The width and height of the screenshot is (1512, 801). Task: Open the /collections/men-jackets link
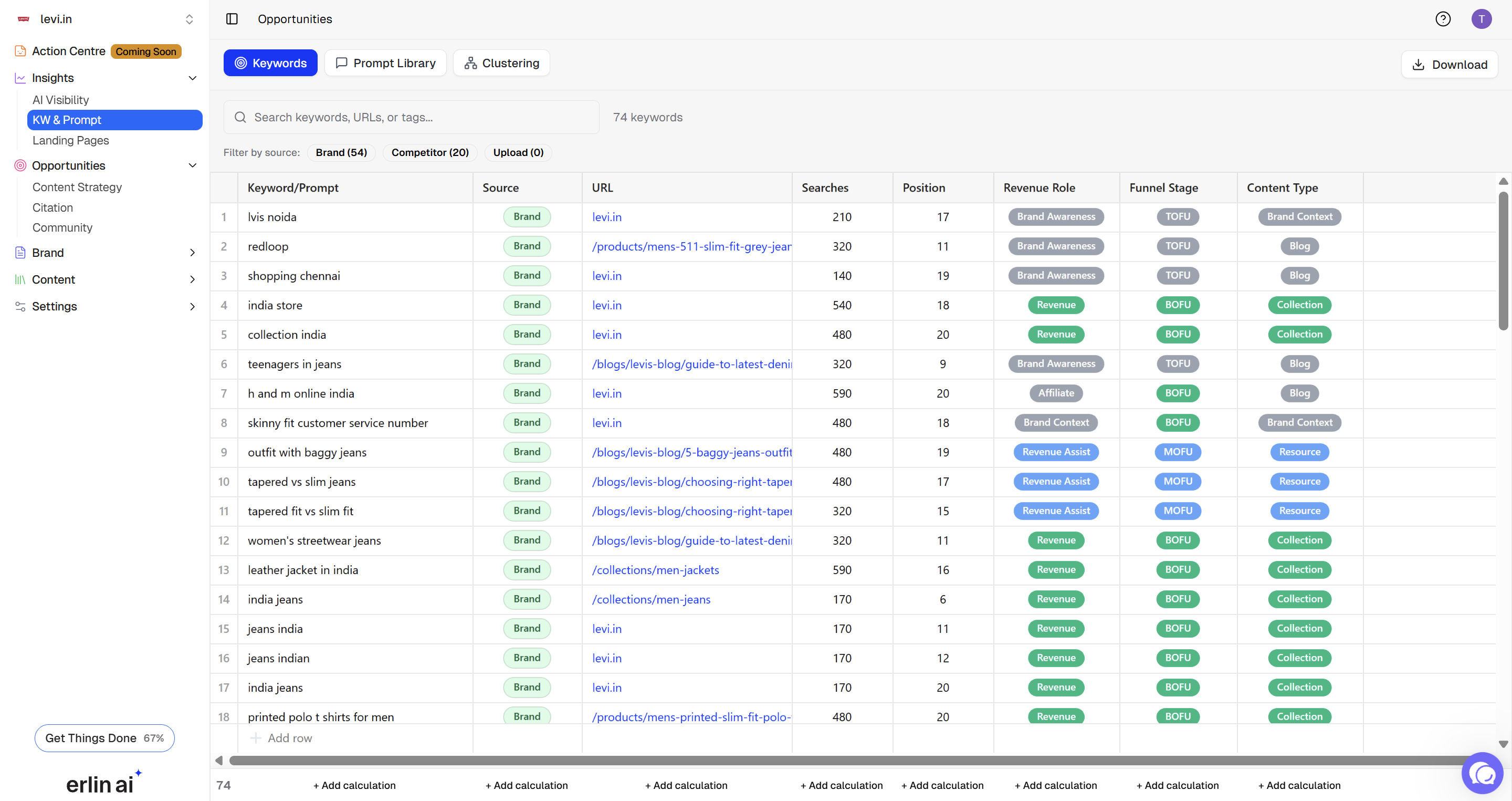pyautogui.click(x=656, y=569)
